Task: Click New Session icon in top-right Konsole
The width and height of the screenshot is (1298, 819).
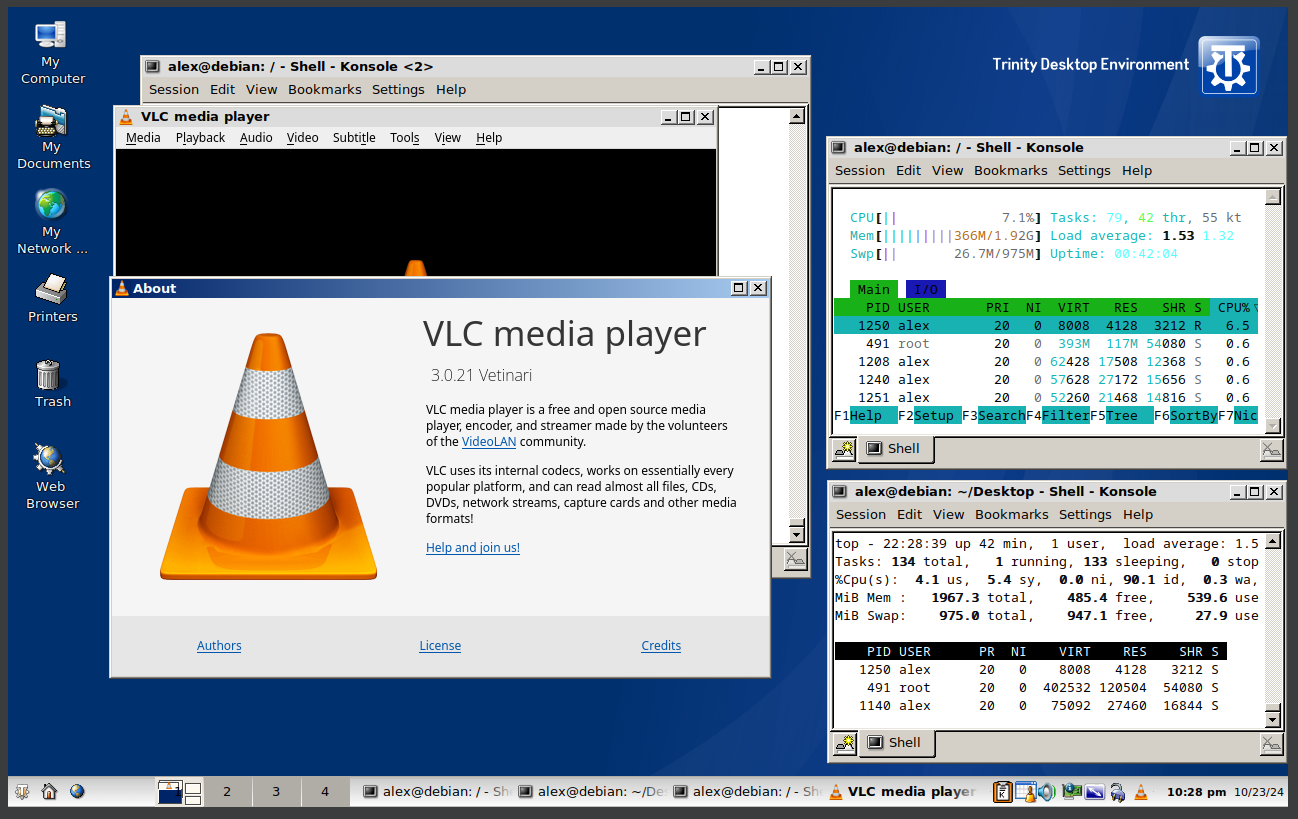Action: [x=844, y=450]
